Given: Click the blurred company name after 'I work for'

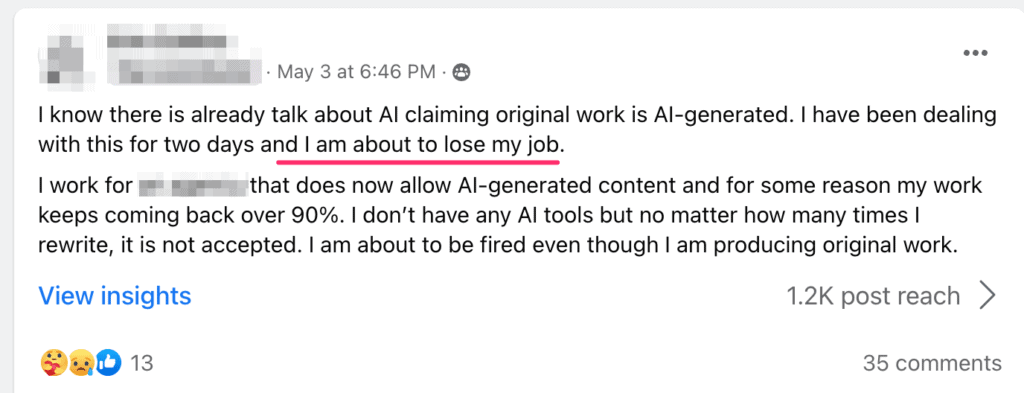Looking at the screenshot, I should (194, 186).
